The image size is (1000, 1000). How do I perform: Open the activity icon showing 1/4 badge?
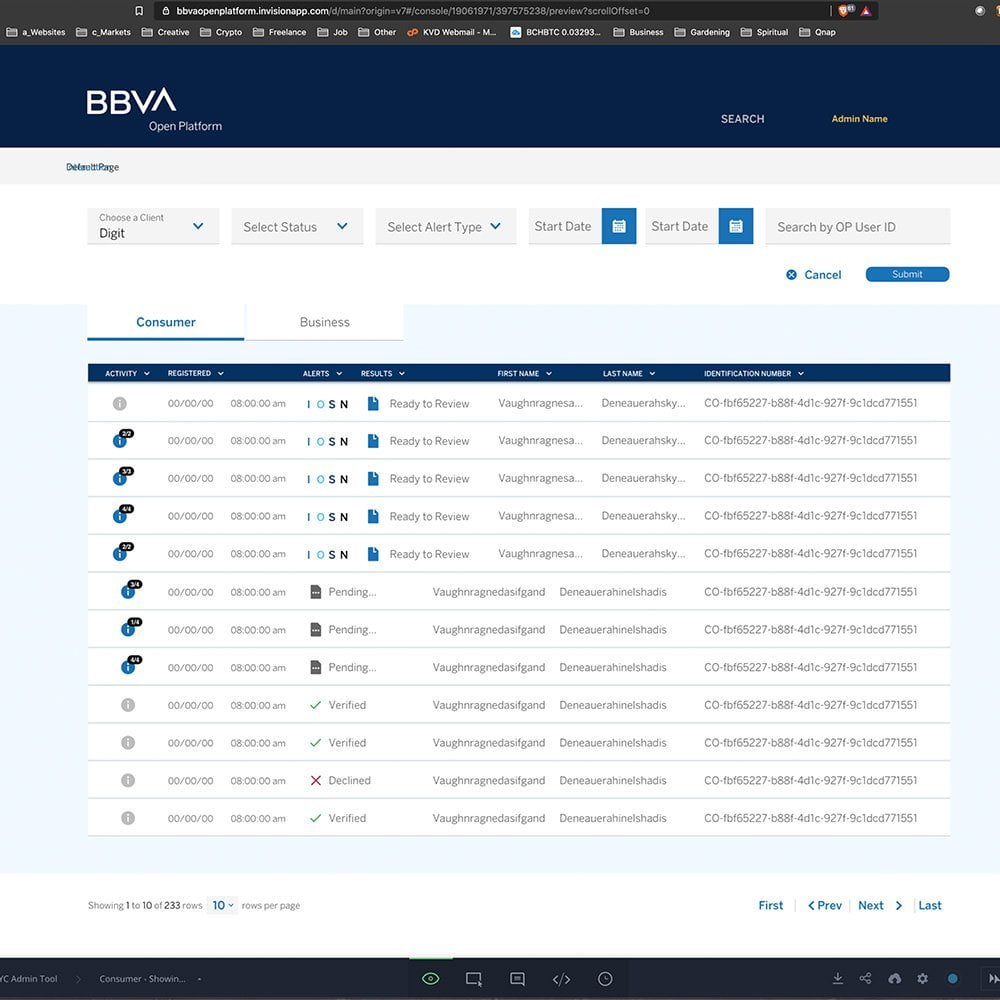click(x=128, y=630)
